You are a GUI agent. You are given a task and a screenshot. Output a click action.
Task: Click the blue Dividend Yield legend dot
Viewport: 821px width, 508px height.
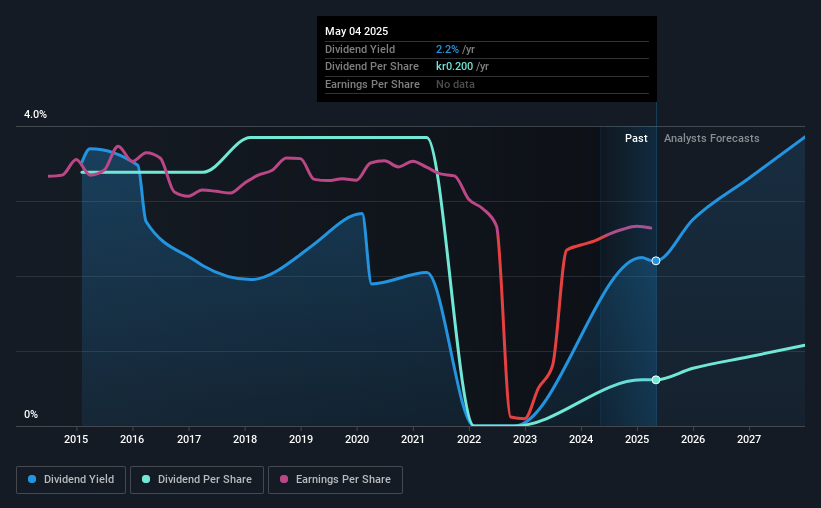[32, 479]
